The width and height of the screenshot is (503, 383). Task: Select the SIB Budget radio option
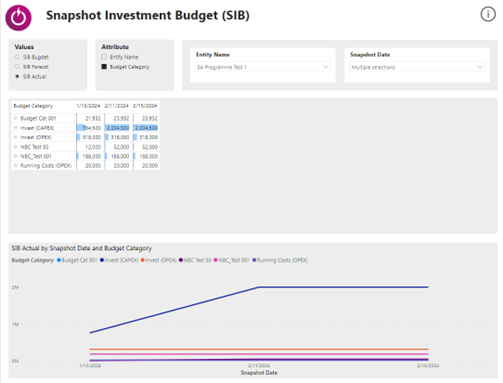point(17,57)
